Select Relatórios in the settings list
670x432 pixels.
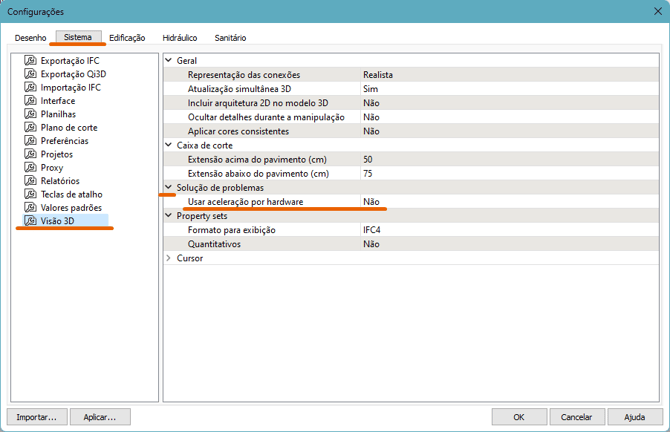pos(58,181)
